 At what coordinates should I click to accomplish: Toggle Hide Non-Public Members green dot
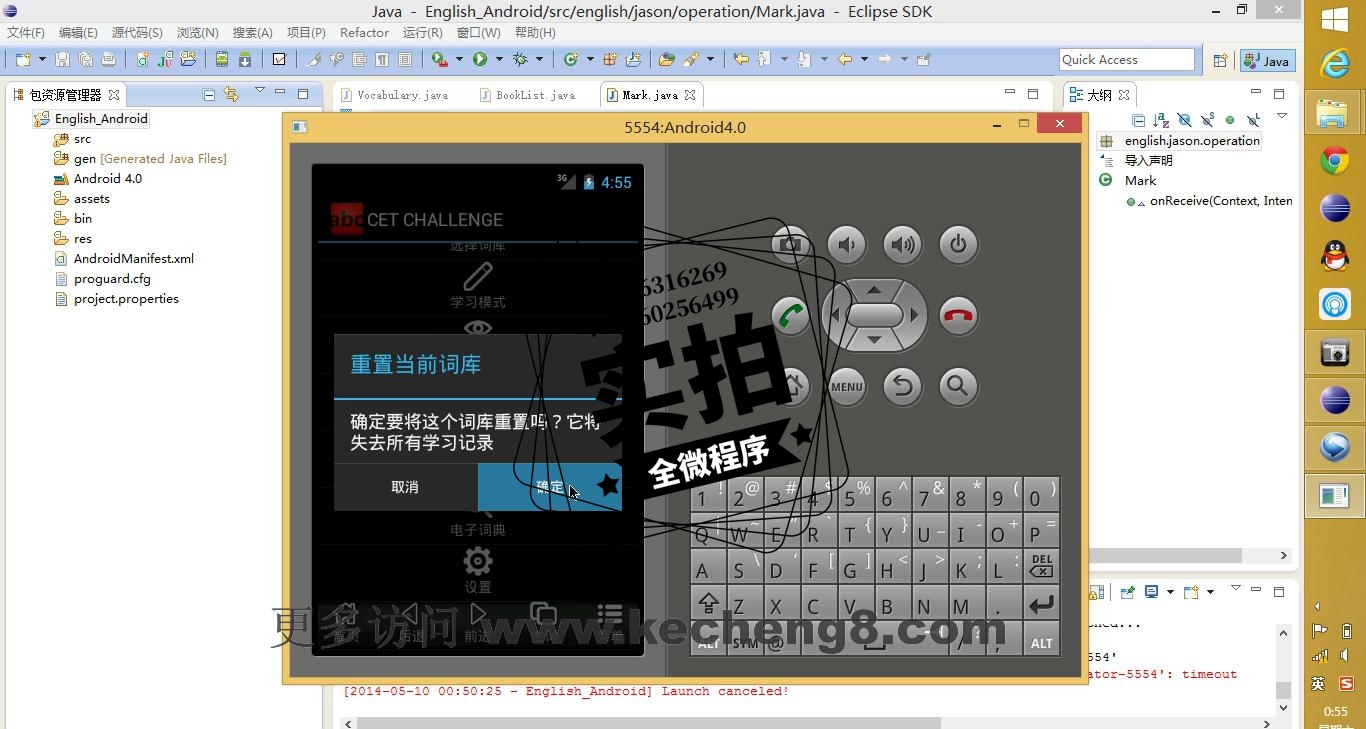[x=1231, y=120]
